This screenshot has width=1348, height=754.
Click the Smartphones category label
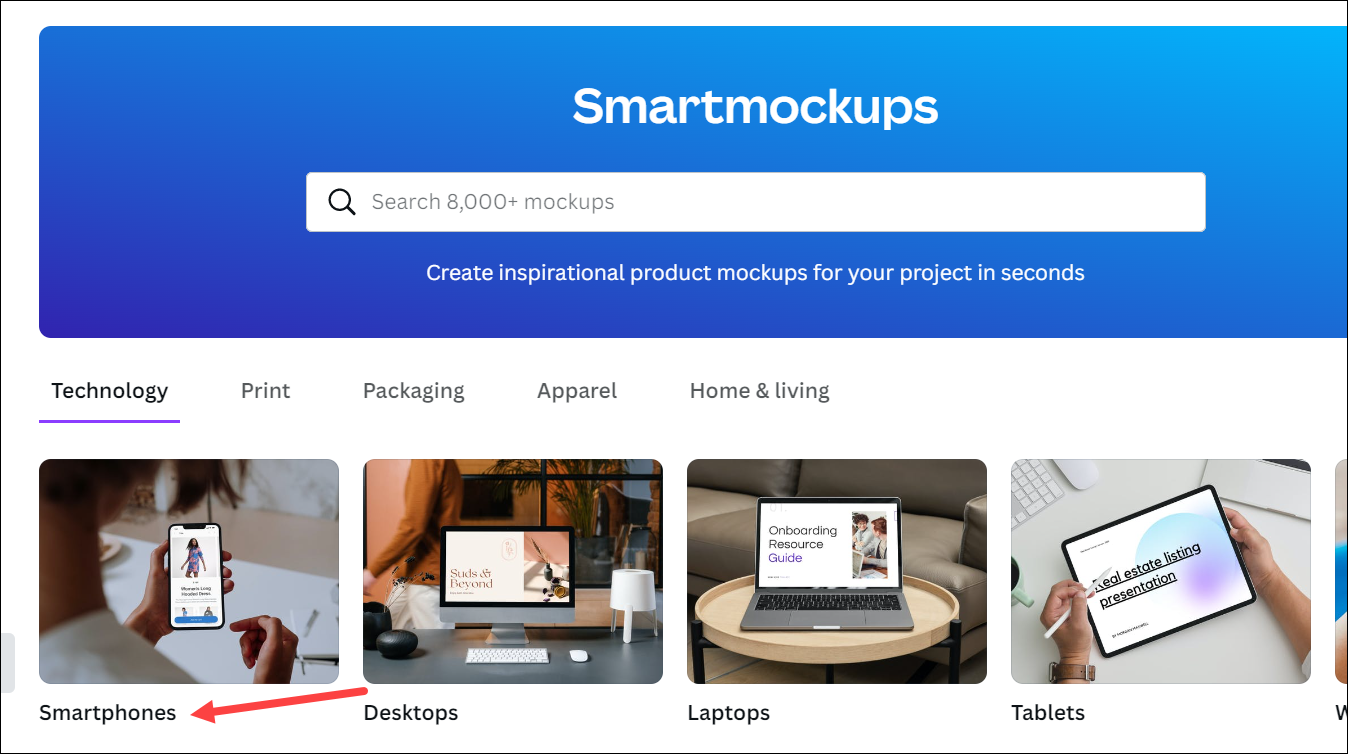108,713
